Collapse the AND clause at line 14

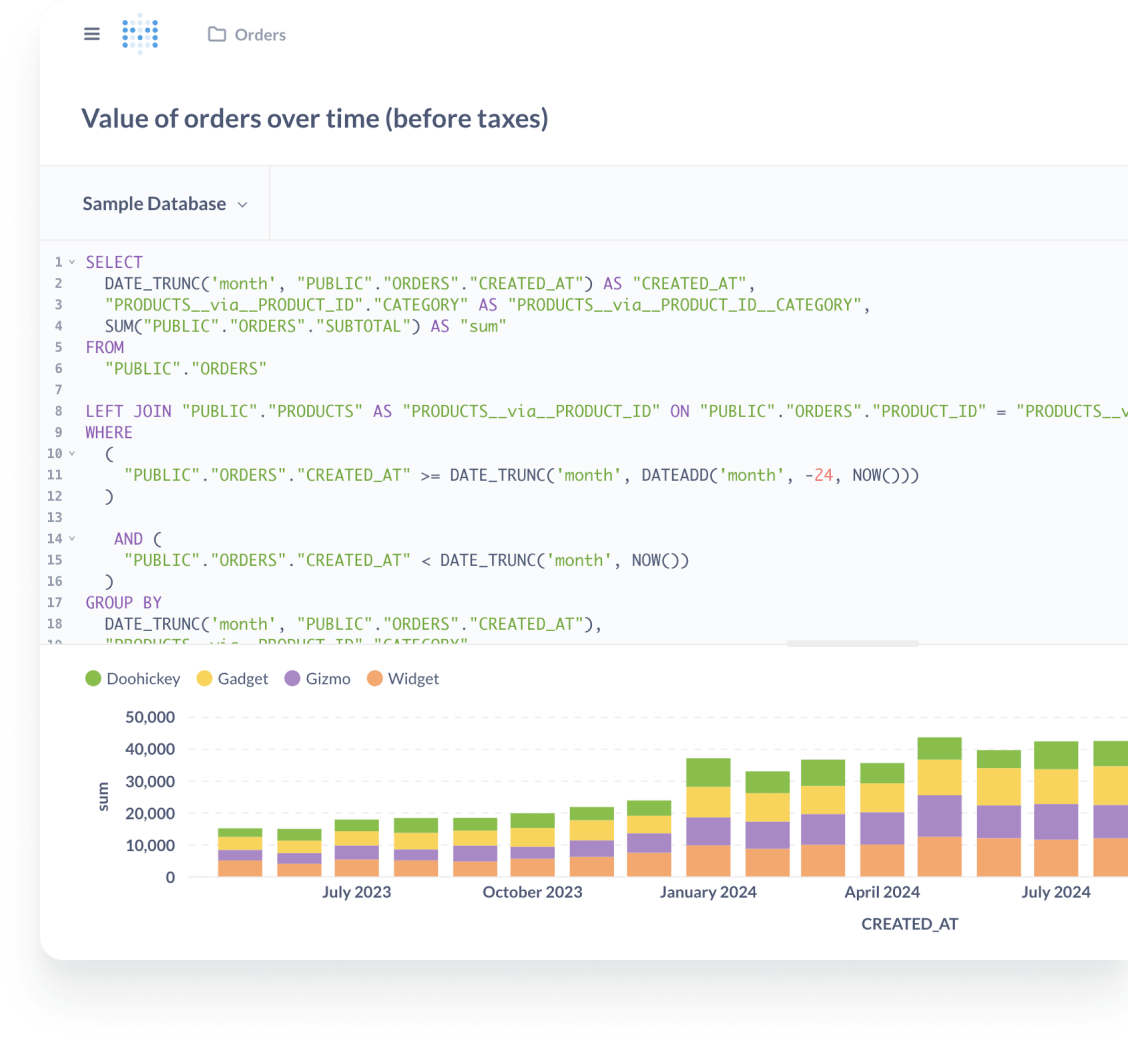(x=72, y=539)
